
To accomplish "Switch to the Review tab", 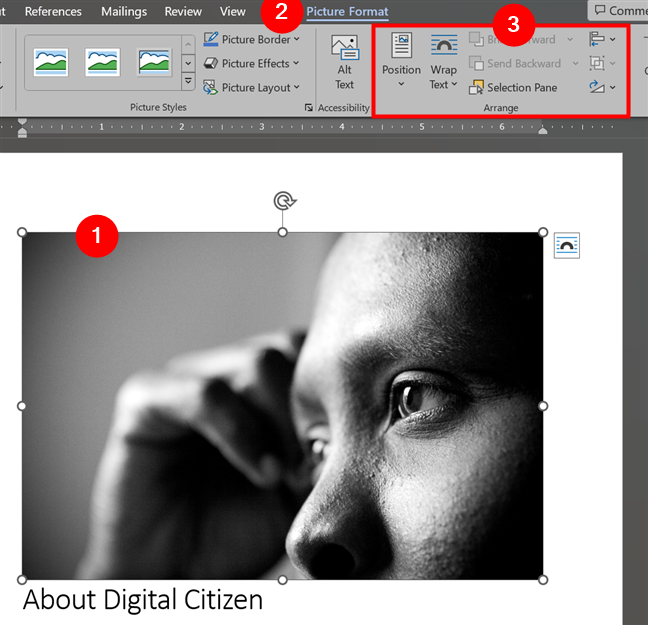I will 183,11.
